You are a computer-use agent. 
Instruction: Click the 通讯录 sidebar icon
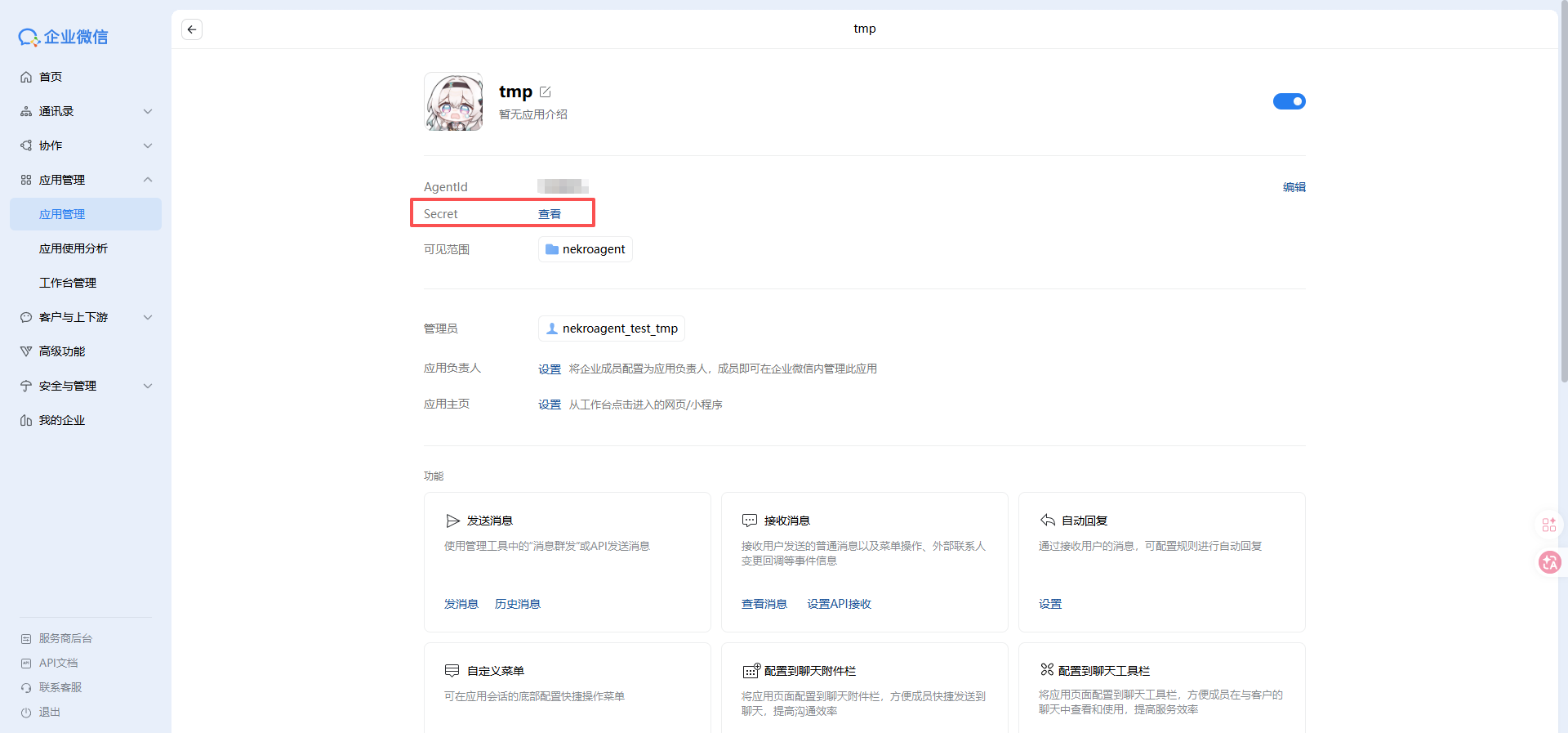(x=26, y=111)
